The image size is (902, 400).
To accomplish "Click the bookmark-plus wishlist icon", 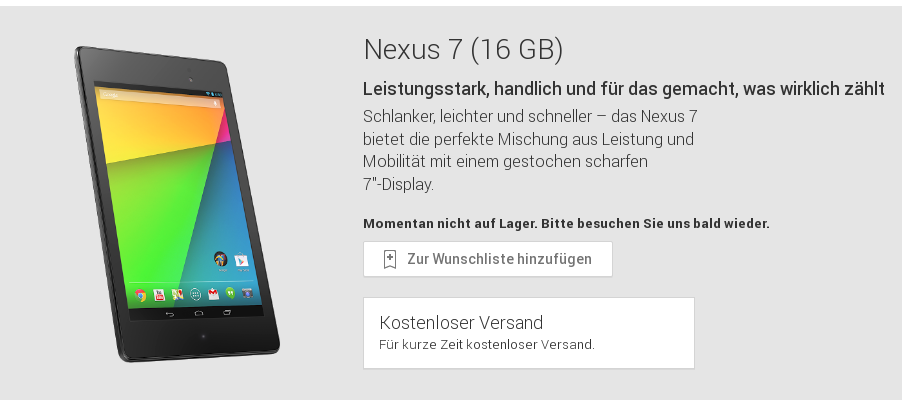I will (x=390, y=259).
